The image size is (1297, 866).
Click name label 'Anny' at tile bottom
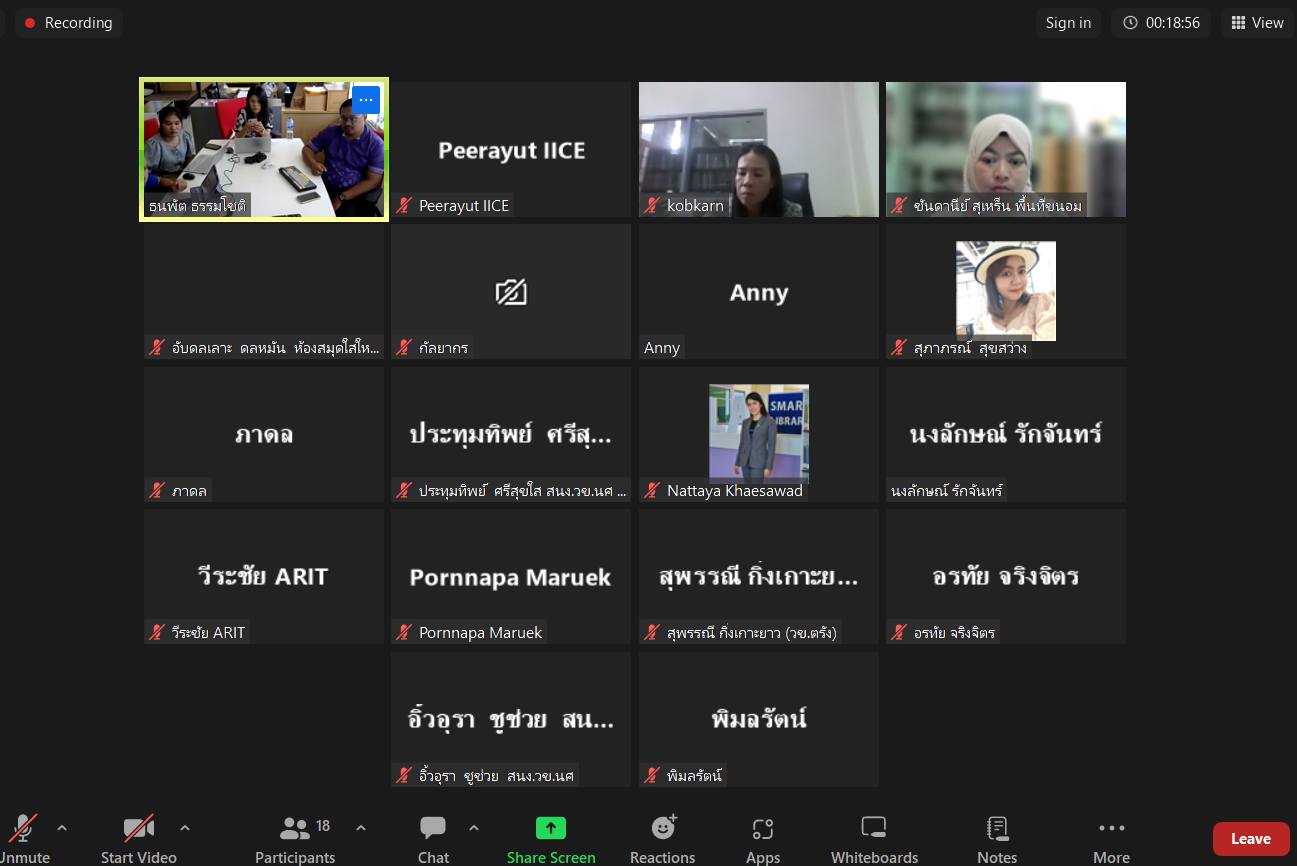point(662,348)
